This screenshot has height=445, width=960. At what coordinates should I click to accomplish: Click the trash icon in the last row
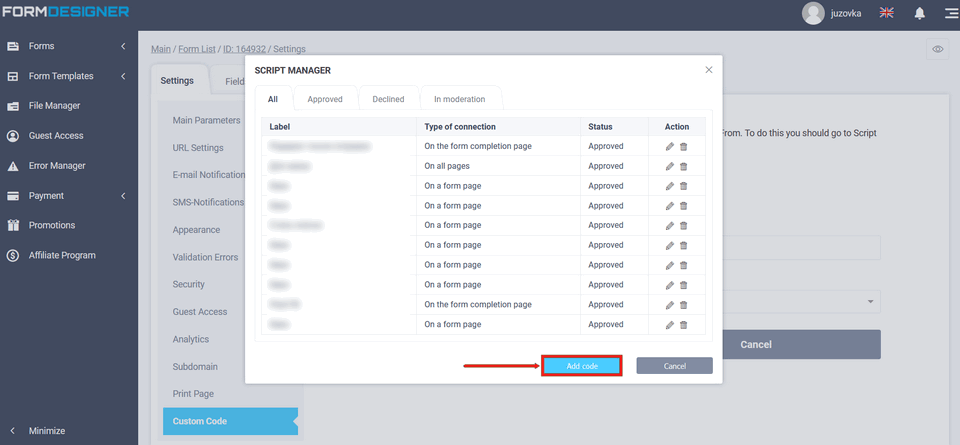point(684,325)
